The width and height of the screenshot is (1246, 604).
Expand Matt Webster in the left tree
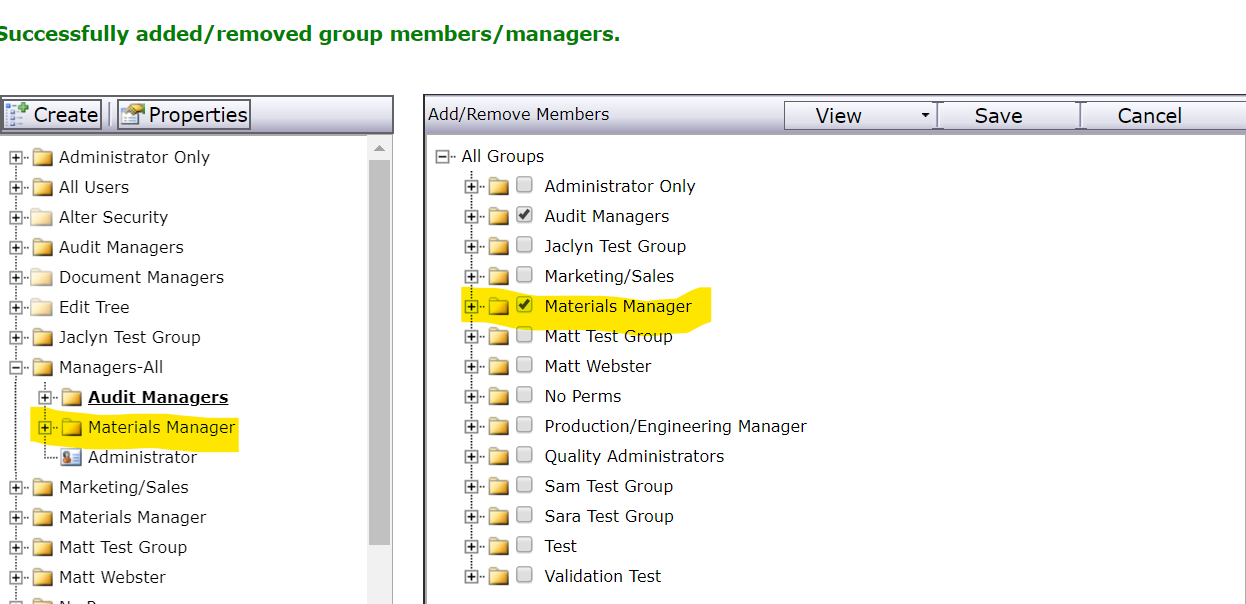pos(16,578)
